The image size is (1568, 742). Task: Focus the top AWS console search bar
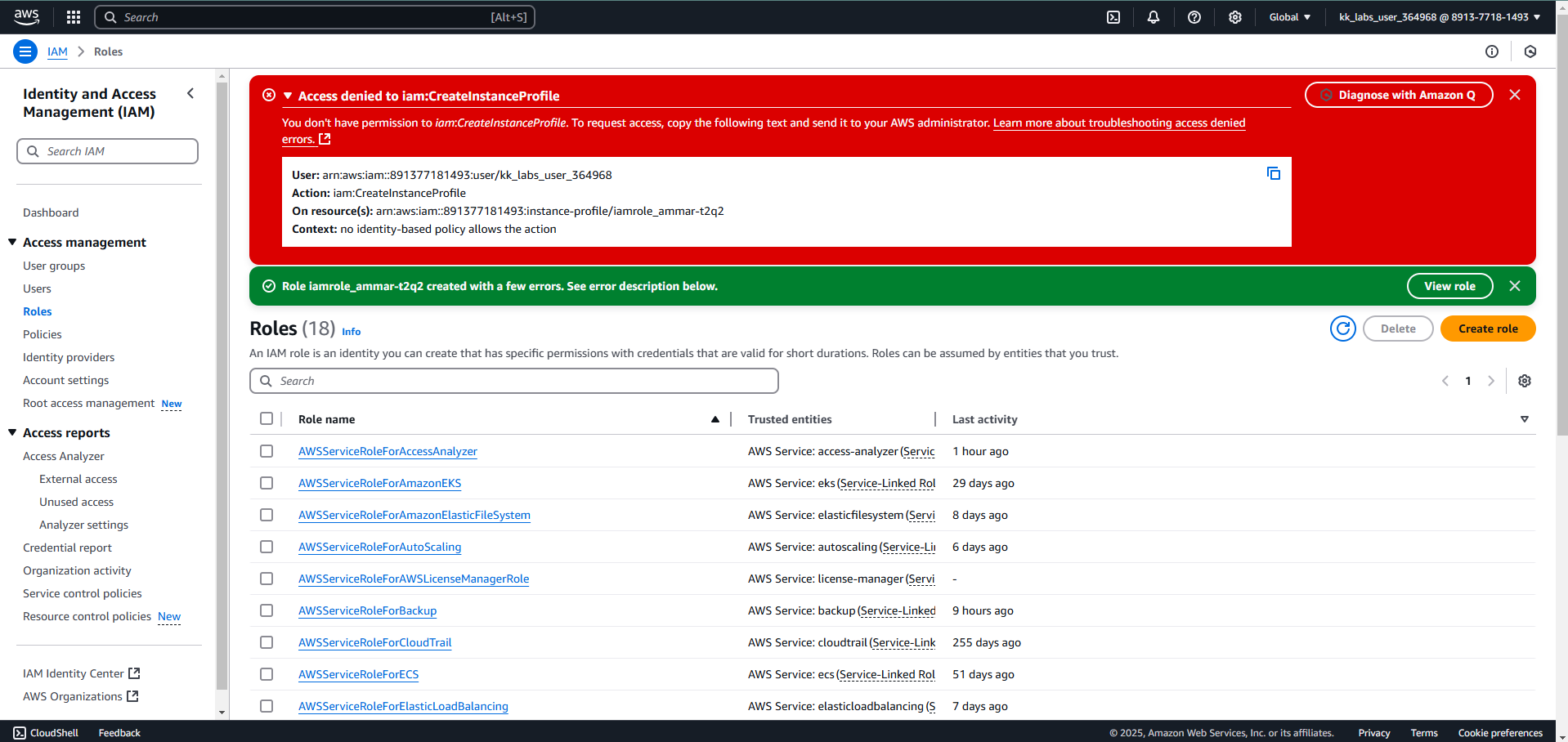(315, 17)
